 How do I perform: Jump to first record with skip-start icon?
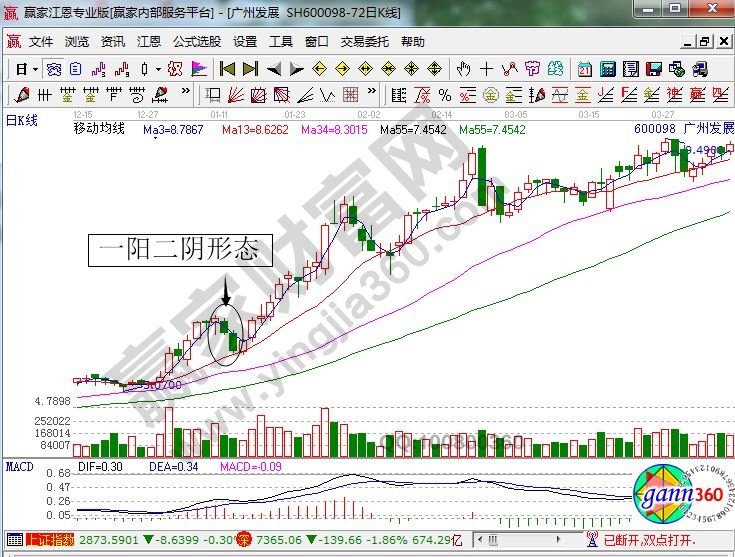227,69
